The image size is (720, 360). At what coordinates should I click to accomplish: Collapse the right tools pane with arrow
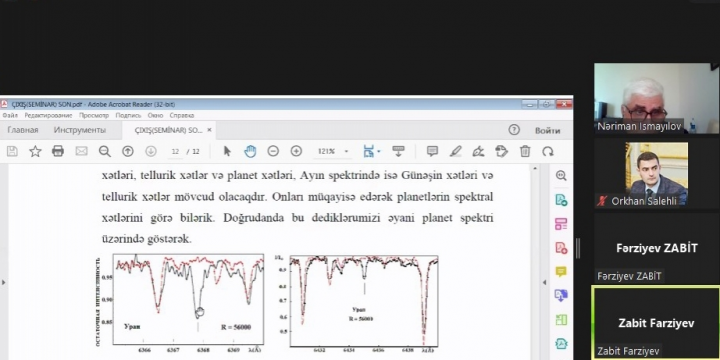[544, 282]
